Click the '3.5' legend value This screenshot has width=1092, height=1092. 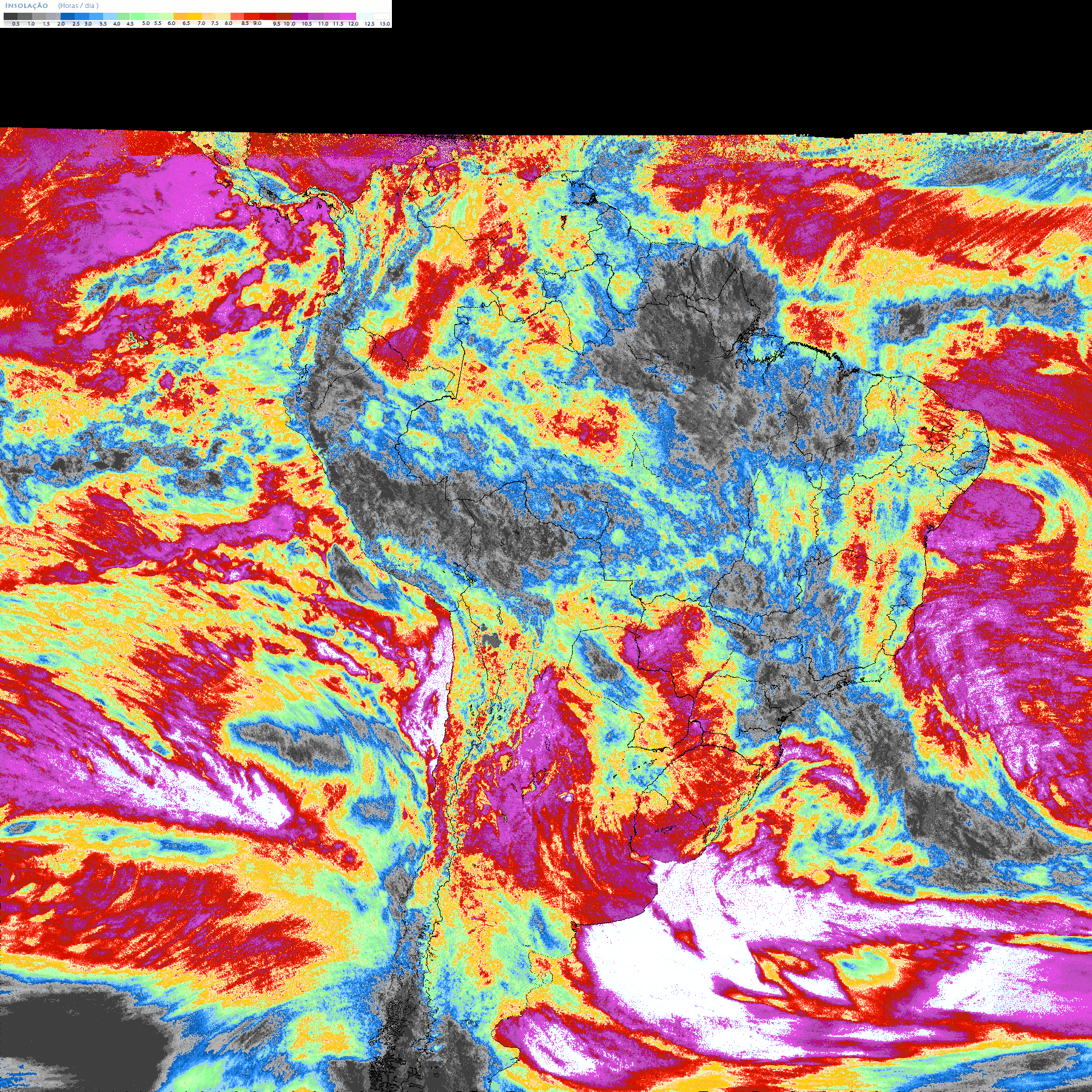[x=103, y=24]
